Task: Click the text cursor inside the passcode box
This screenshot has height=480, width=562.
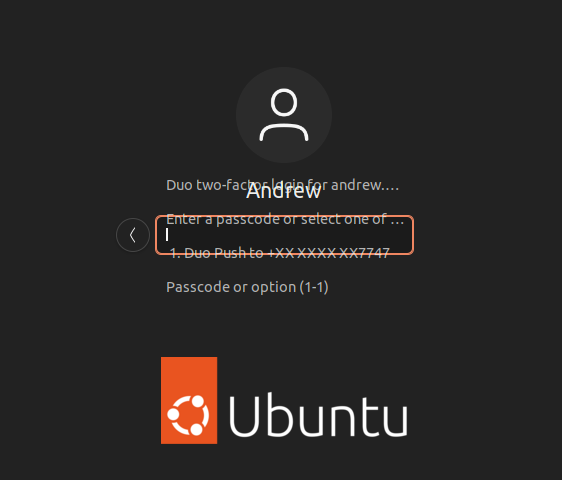Action: click(167, 235)
